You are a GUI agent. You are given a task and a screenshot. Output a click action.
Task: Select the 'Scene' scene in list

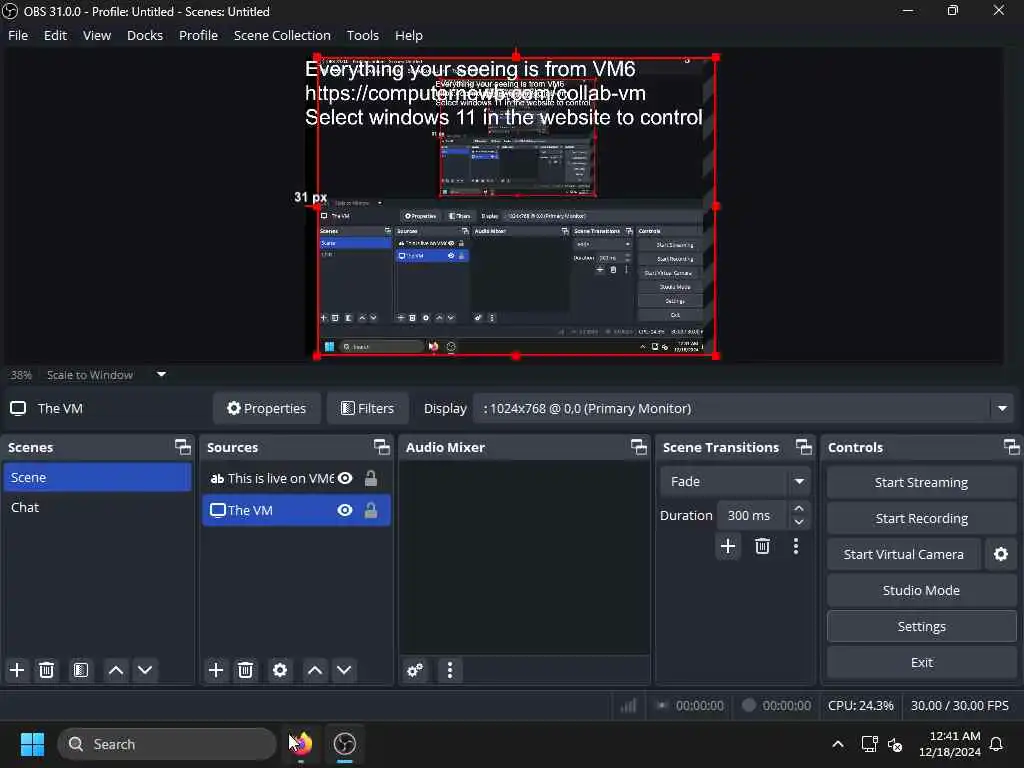coord(97,477)
